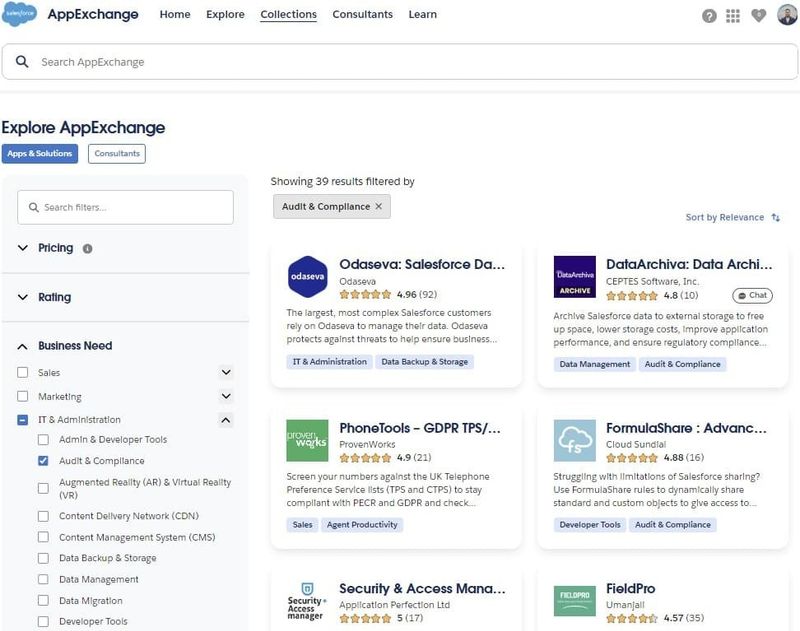Image resolution: width=800 pixels, height=631 pixels.
Task: Check the Data Management checkbox
Action: click(43, 579)
